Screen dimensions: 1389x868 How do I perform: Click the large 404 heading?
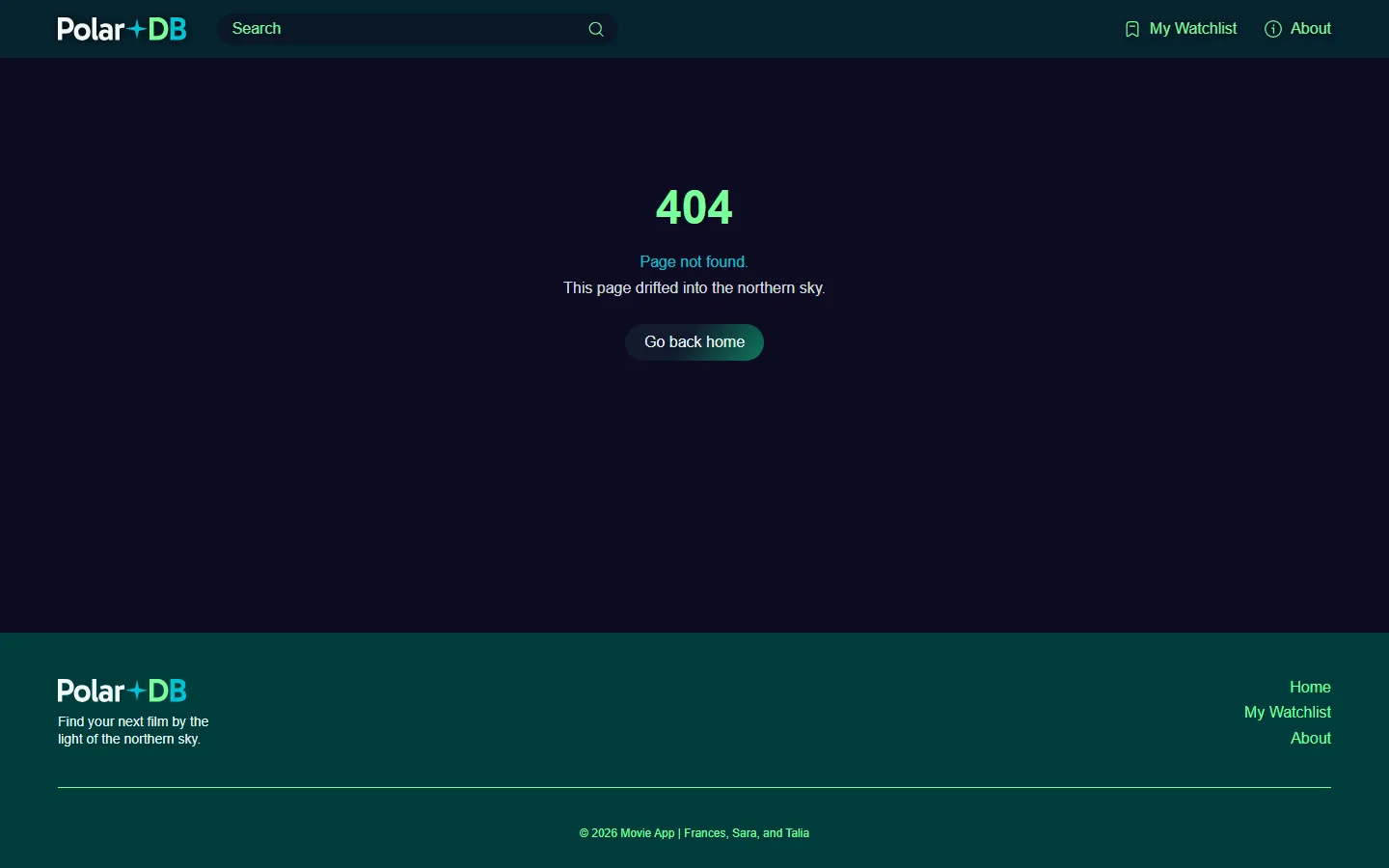694,207
